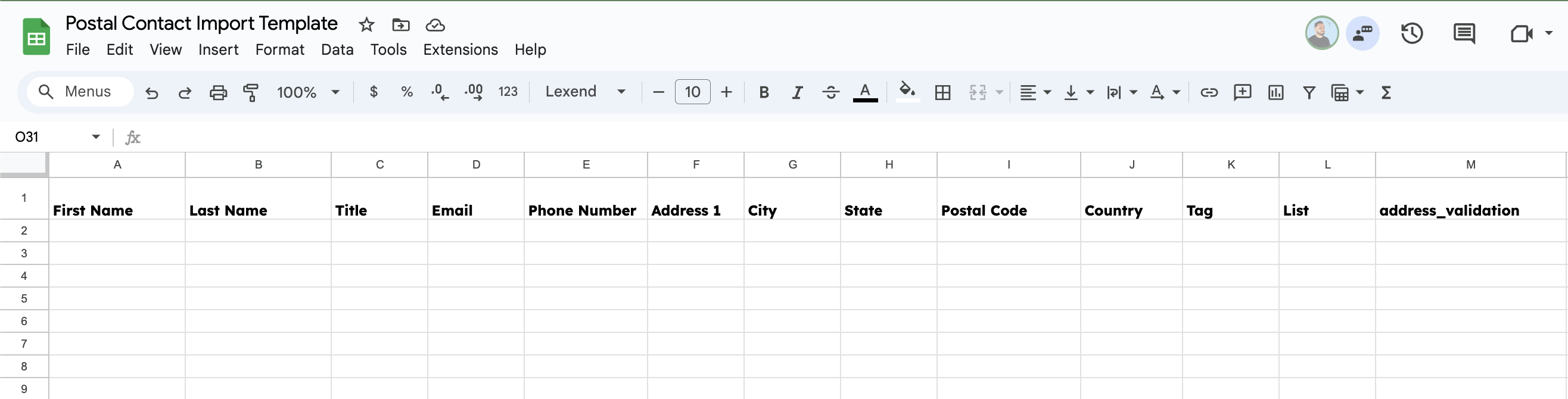
Task: Open the fill color paint bucket
Action: [x=907, y=91]
